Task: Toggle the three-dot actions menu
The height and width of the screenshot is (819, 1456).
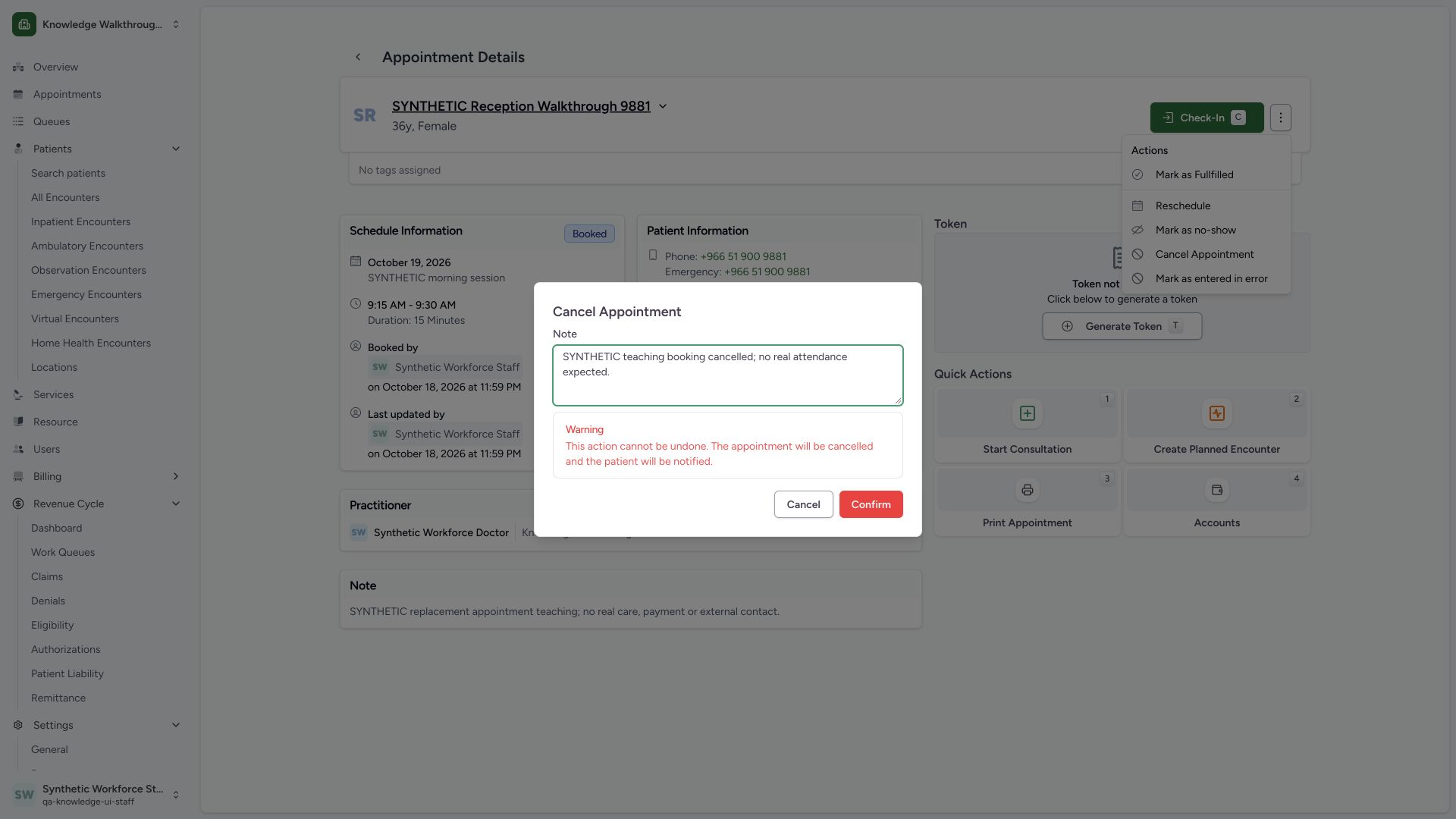Action: 1281,118
